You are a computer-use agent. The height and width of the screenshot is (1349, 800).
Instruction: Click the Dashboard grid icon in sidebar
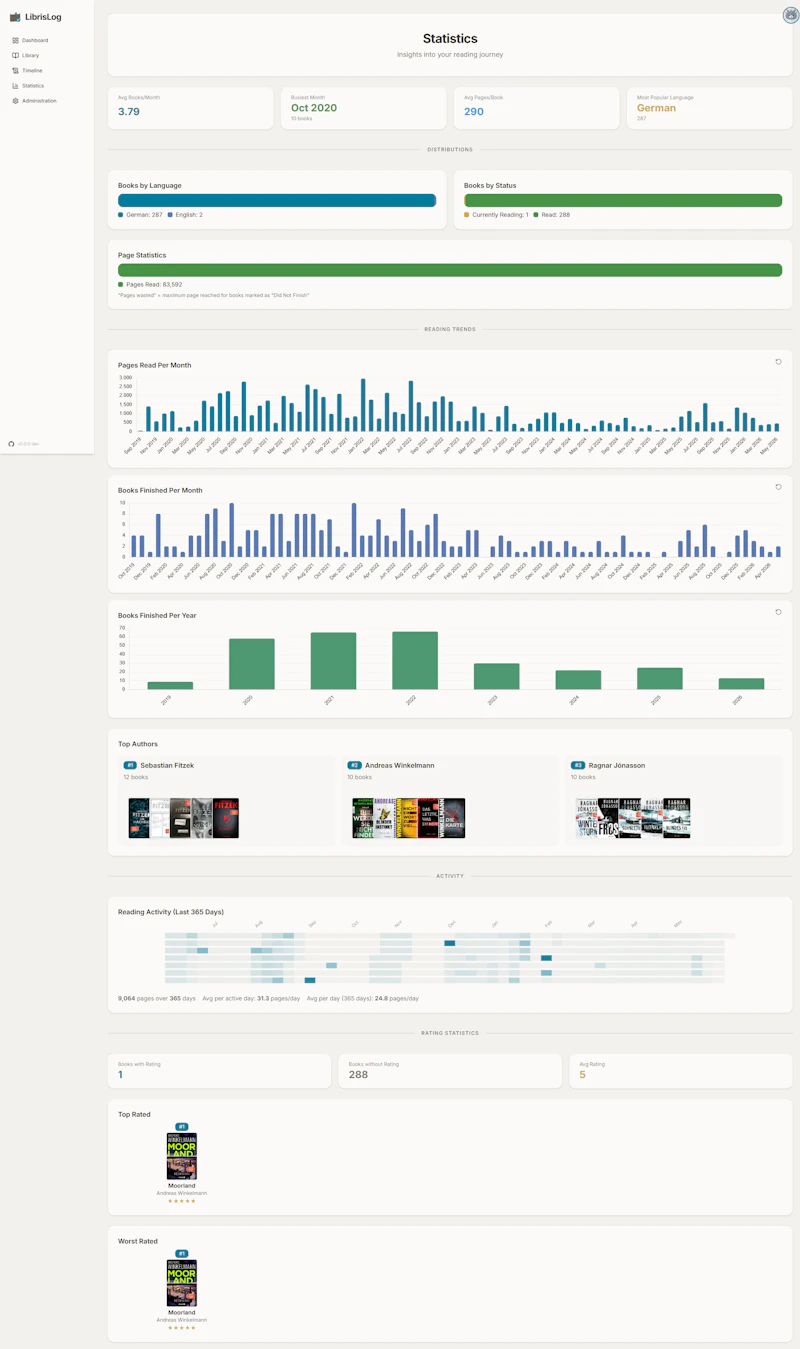[x=15, y=40]
